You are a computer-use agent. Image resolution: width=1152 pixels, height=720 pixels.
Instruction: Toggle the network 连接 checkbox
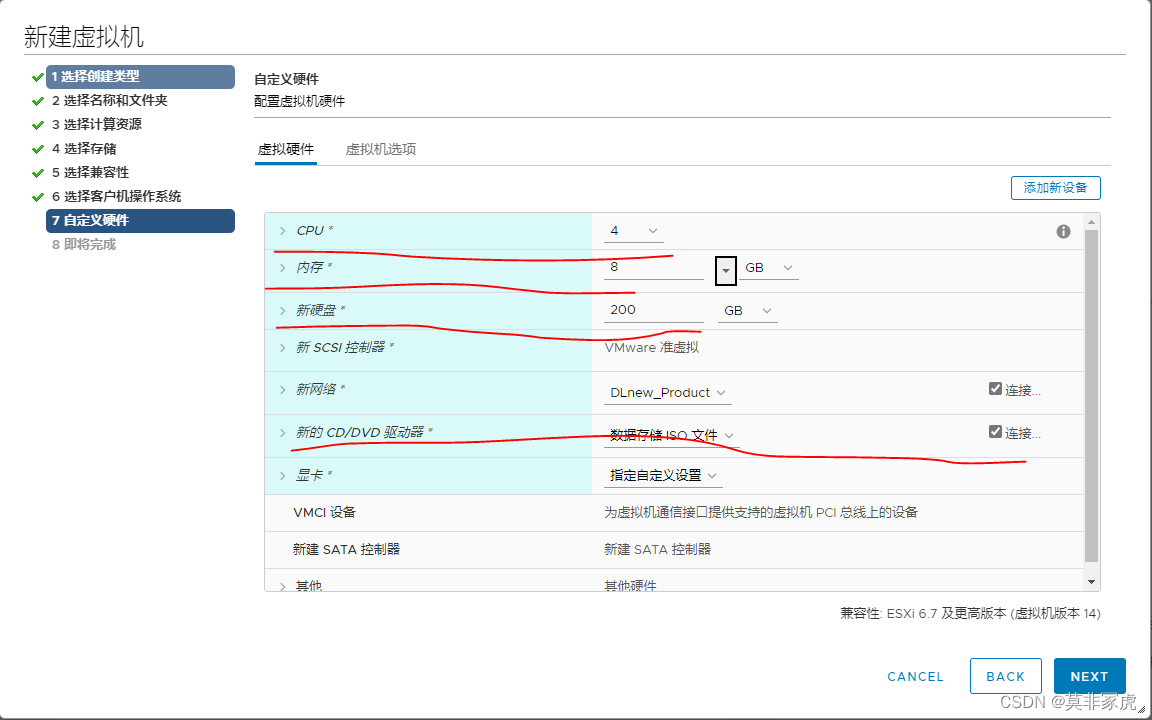[x=996, y=389]
